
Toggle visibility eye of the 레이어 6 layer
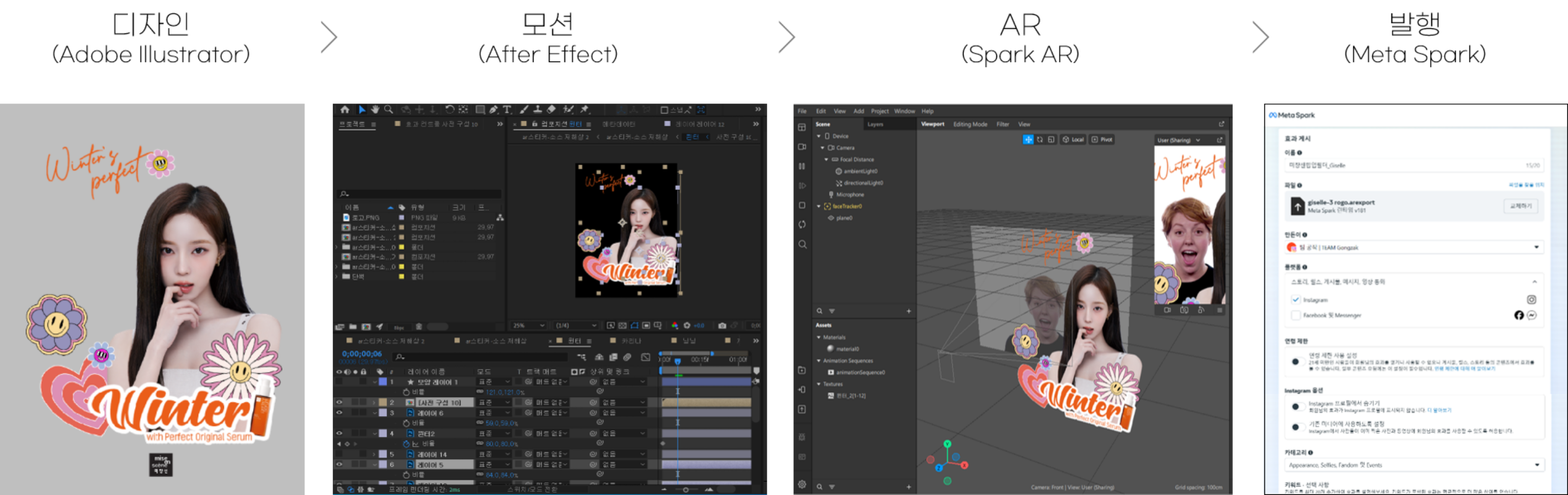(339, 413)
